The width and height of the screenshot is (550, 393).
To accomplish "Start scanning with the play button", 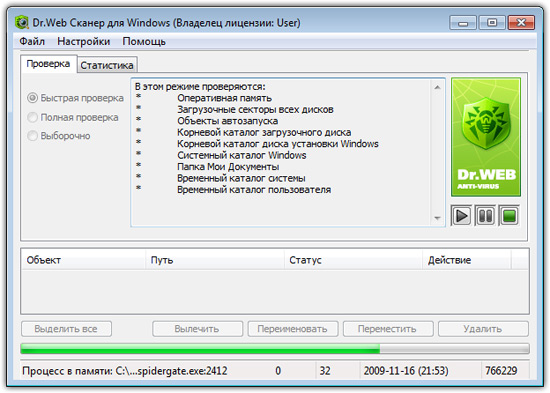I will coord(461,215).
